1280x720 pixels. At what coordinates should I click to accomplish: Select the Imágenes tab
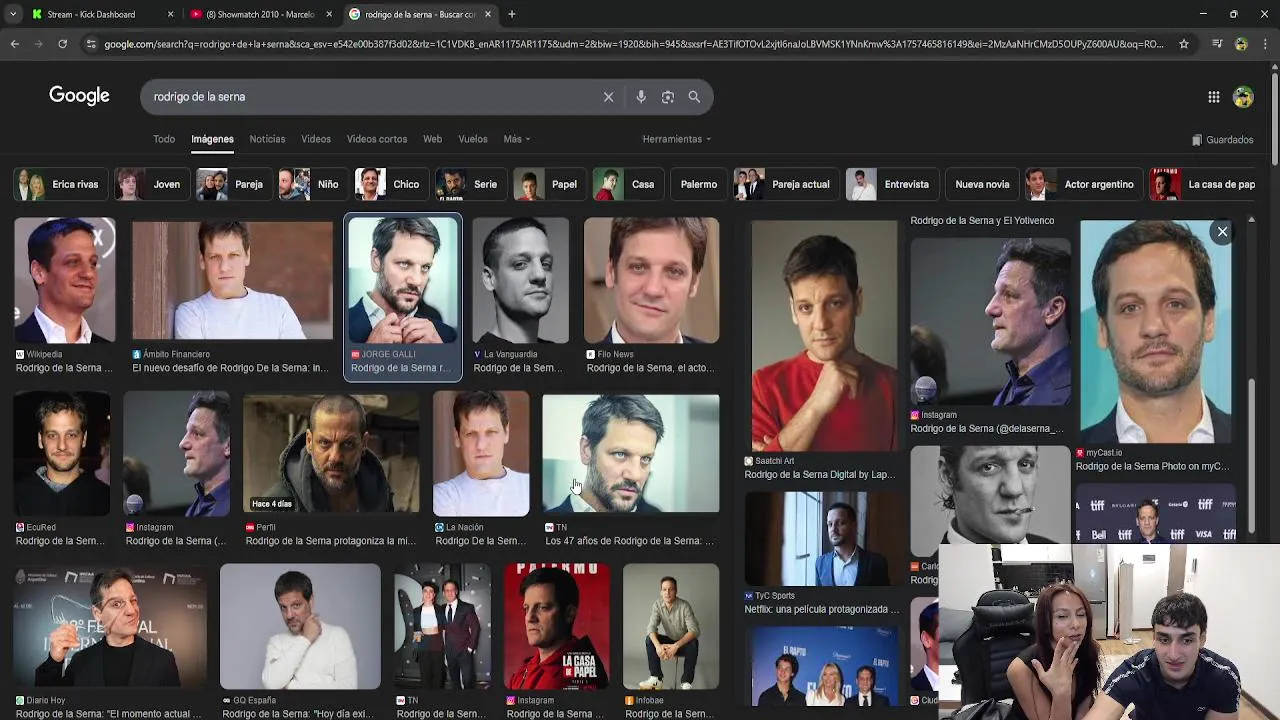(x=212, y=139)
